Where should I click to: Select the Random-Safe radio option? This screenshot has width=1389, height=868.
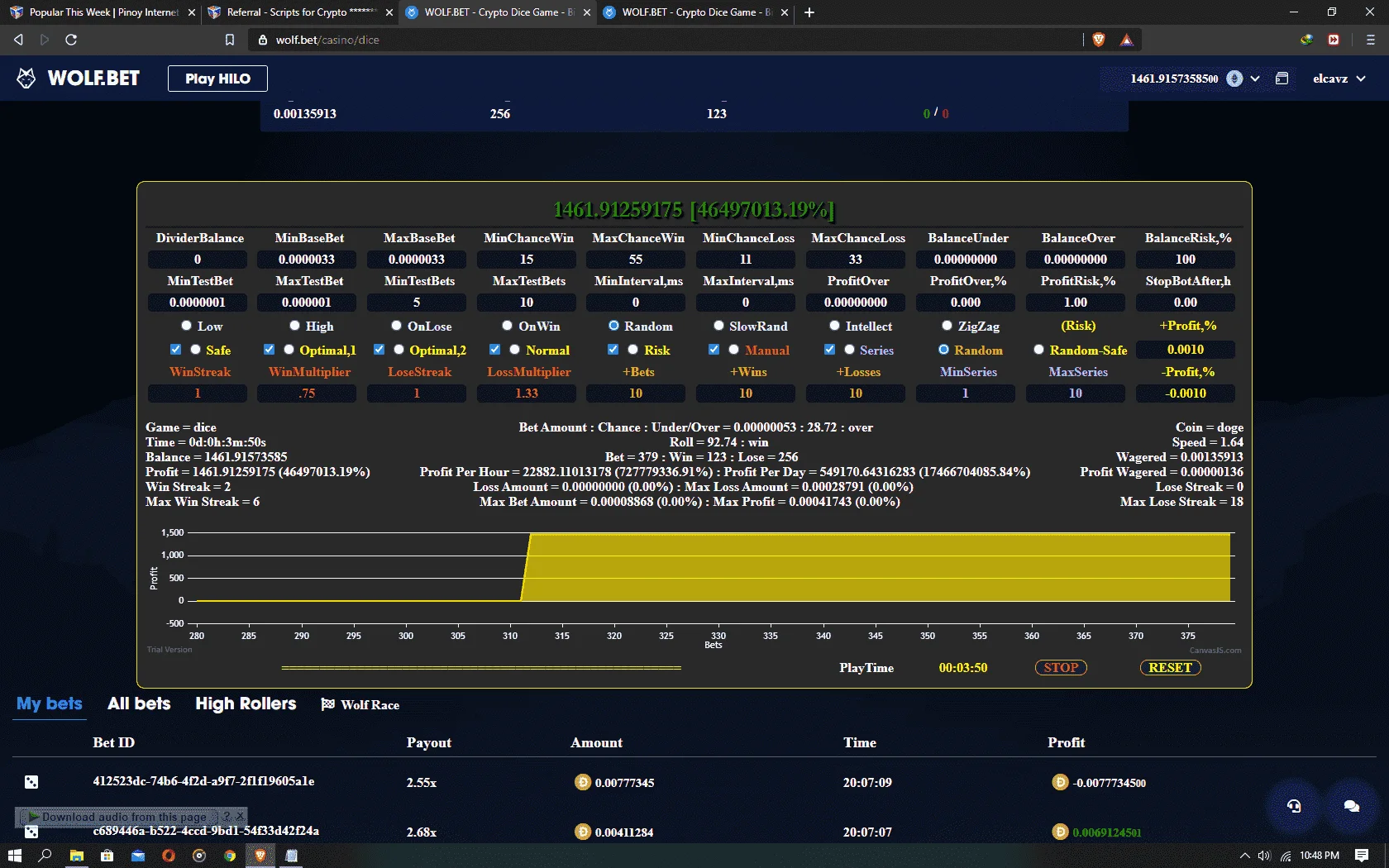[1038, 350]
